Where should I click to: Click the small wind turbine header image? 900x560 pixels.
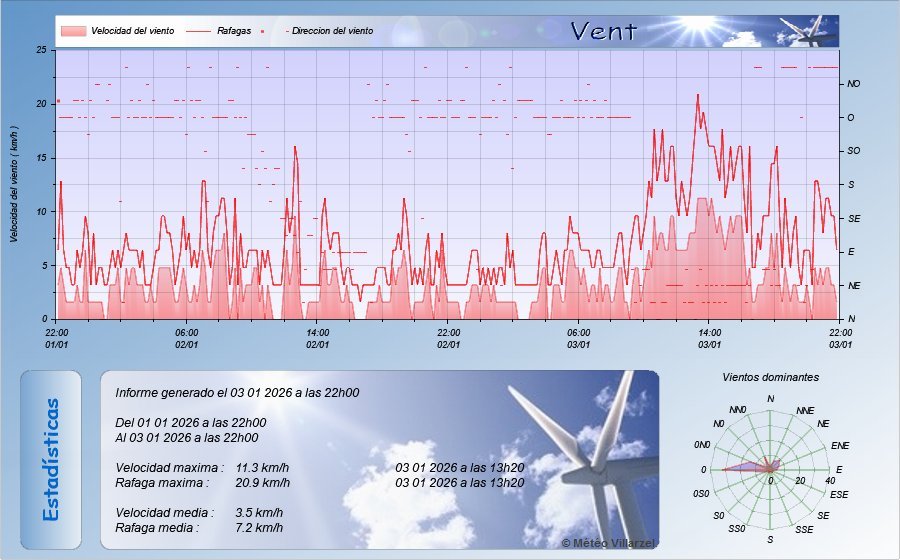tap(808, 31)
